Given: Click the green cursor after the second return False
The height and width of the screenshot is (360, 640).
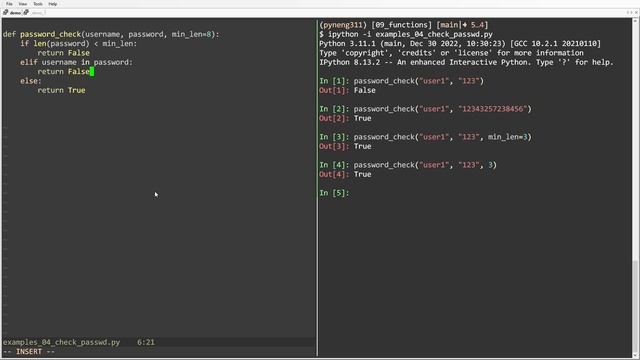Looking at the screenshot, I should point(92,71).
